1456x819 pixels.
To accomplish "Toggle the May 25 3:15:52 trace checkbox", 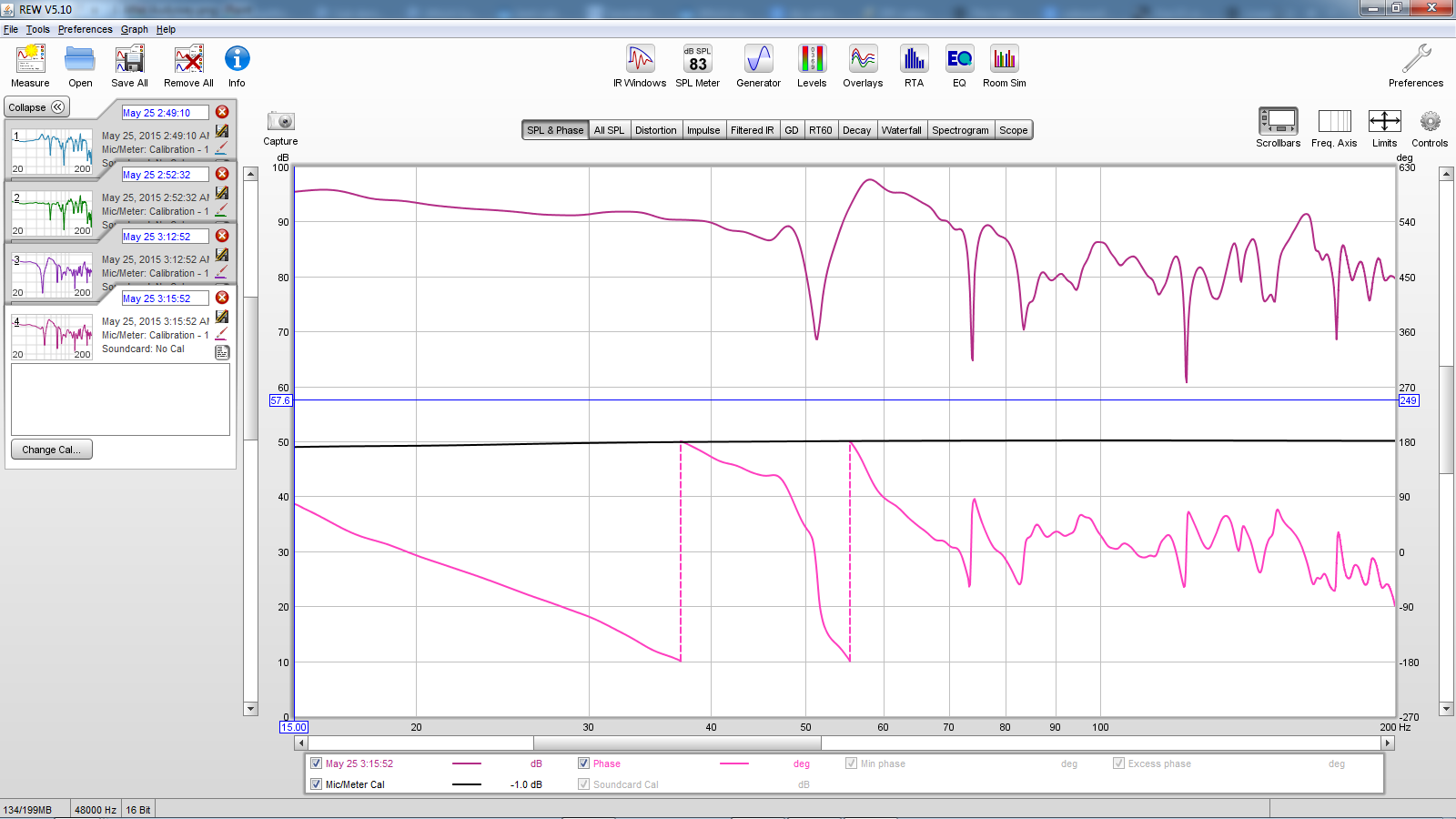I will click(316, 763).
